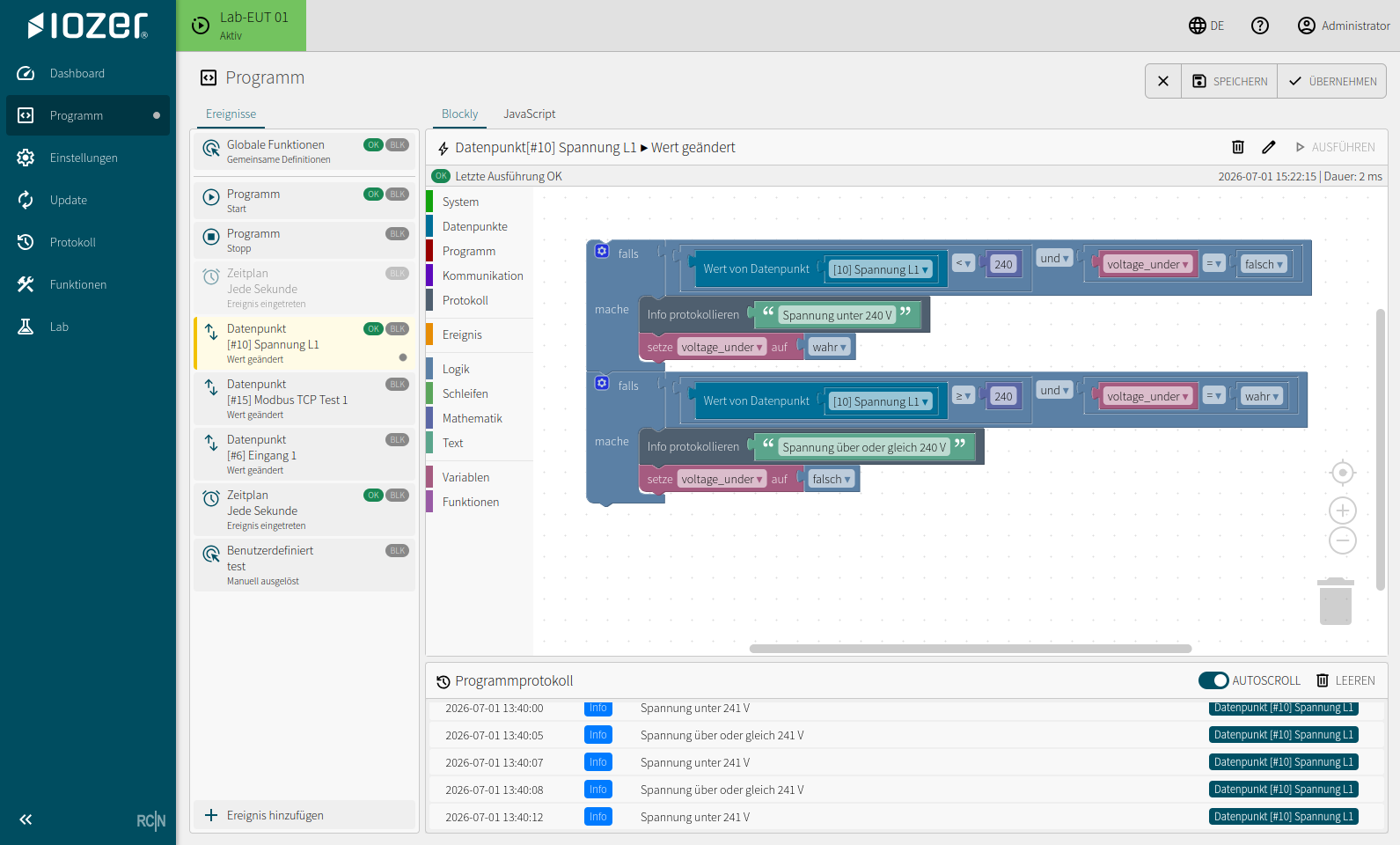
Task: Select Programm Start event
Action: click(x=304, y=200)
